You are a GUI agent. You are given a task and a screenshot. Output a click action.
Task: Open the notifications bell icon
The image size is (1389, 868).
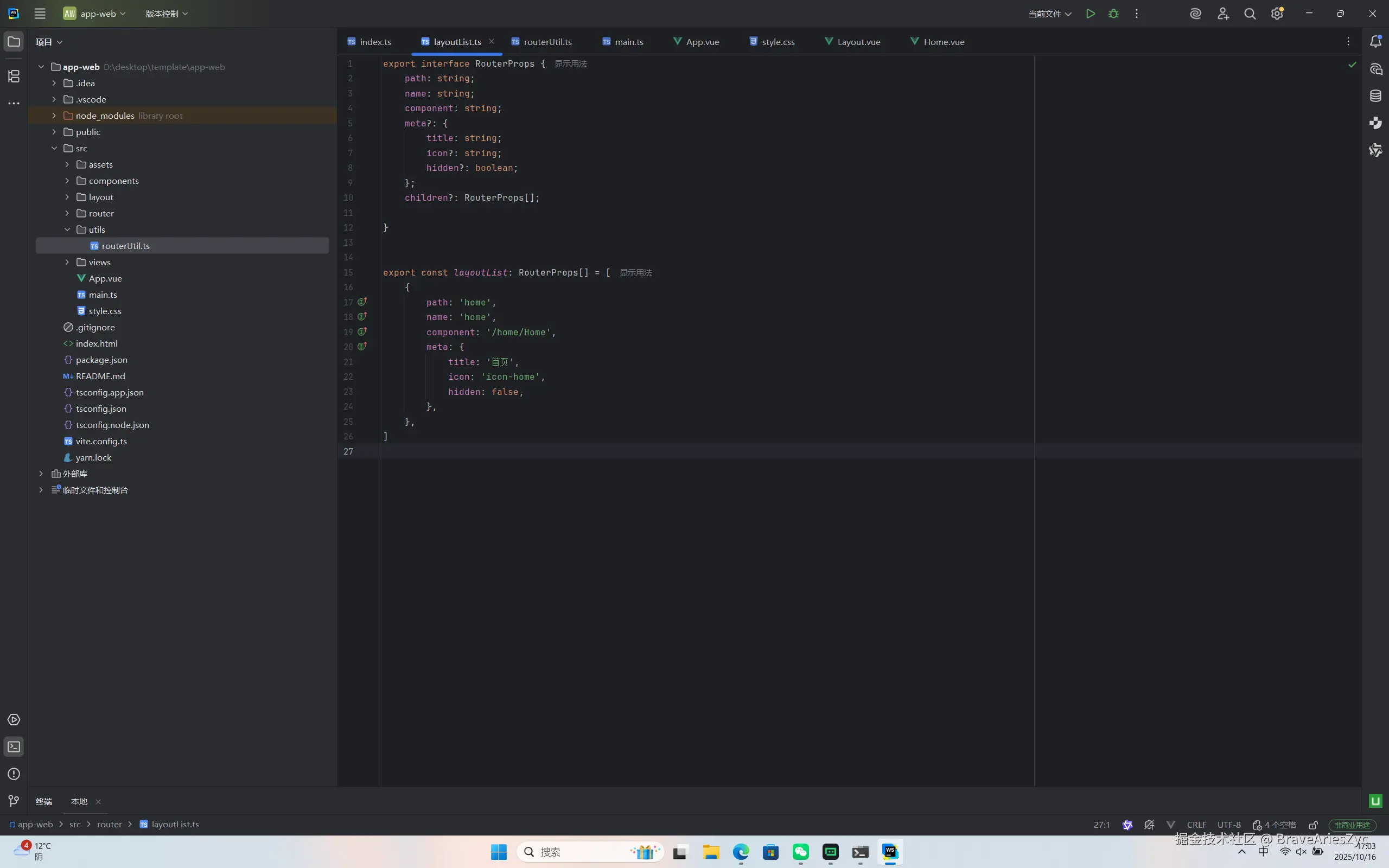click(x=1375, y=41)
